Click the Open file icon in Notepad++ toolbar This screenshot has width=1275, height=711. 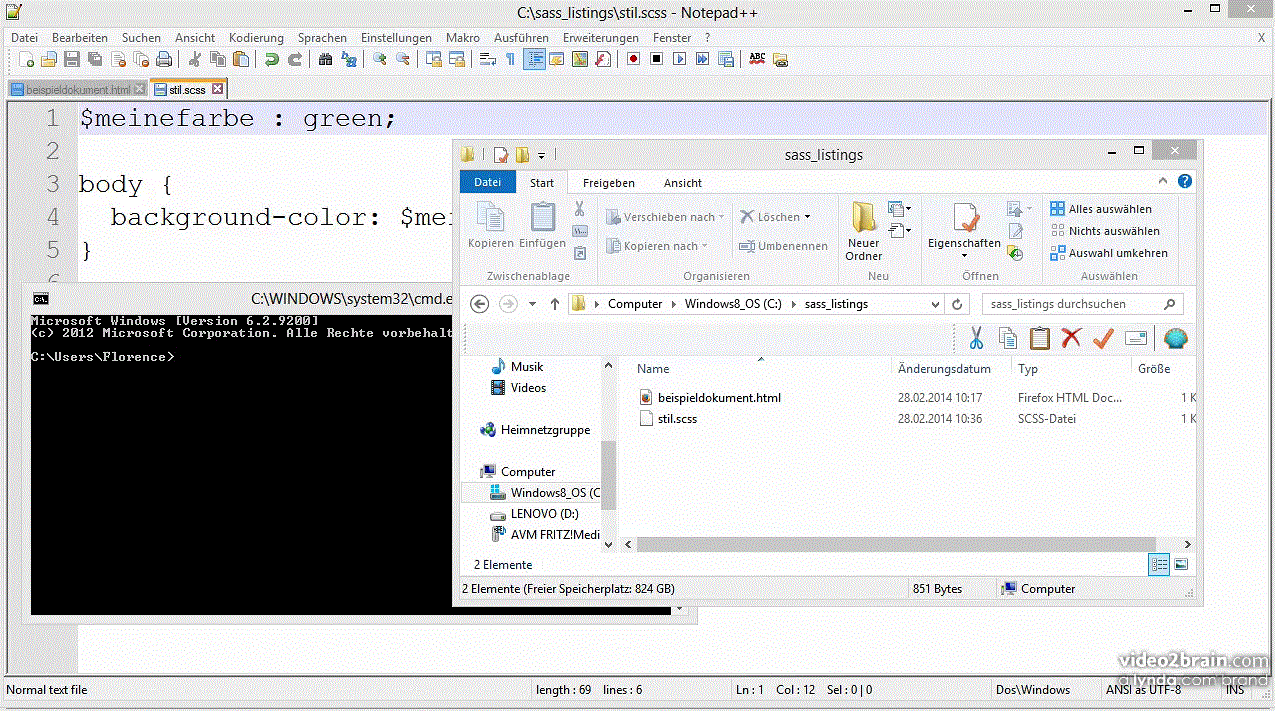49,59
